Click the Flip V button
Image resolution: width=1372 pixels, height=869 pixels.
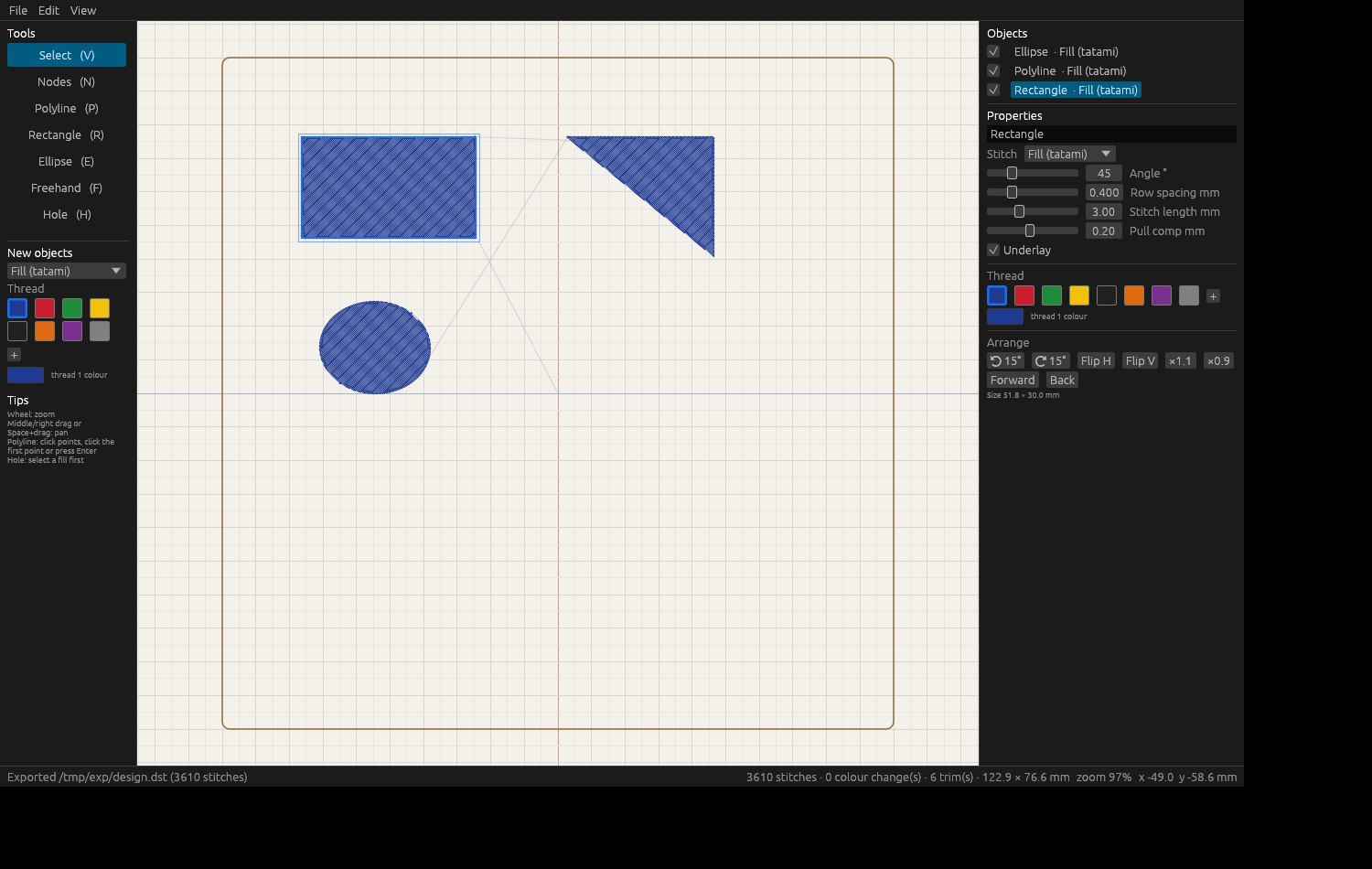click(1141, 360)
